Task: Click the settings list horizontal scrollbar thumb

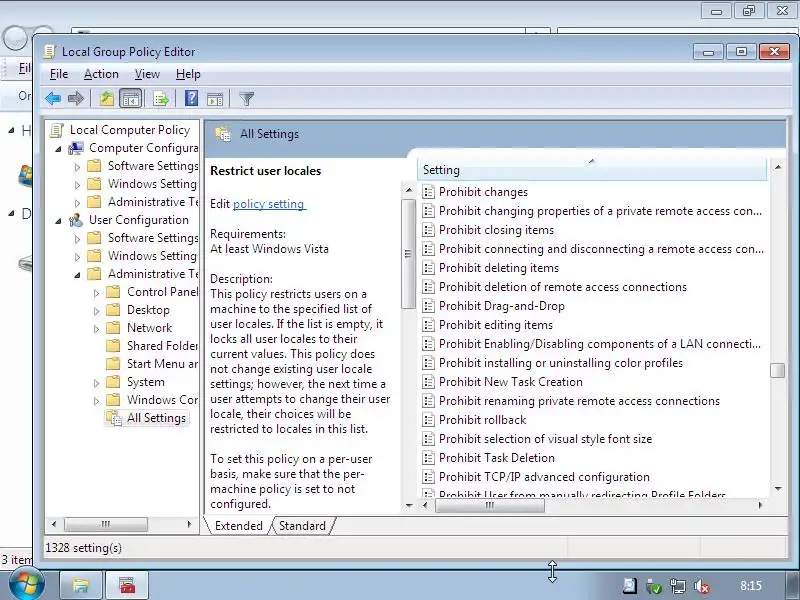Action: (x=489, y=505)
